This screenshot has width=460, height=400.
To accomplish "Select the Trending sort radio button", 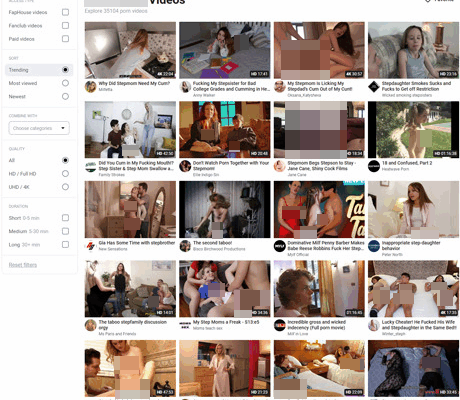I will pyautogui.click(x=65, y=70).
